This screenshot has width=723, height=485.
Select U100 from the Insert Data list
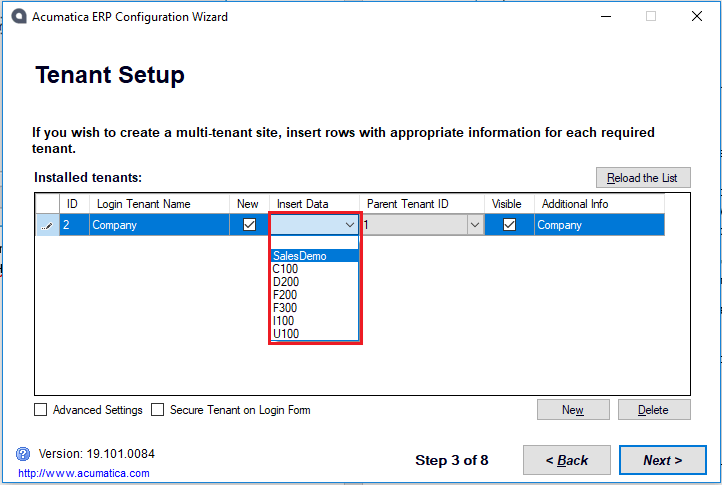click(314, 333)
